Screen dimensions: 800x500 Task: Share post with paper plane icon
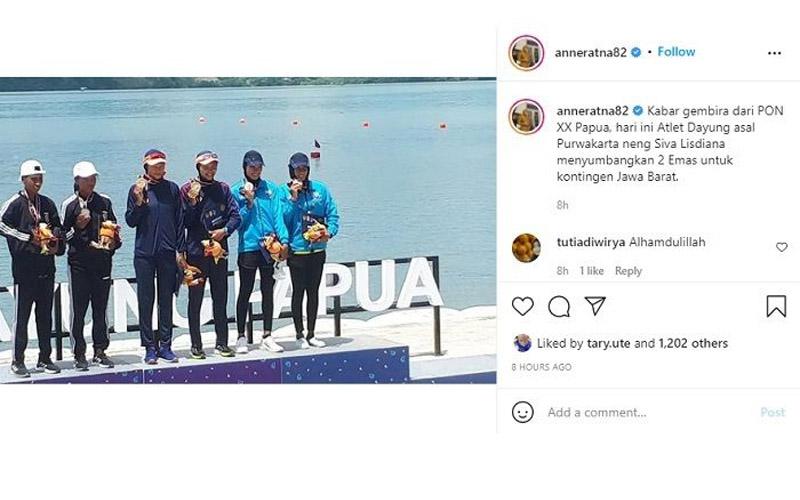[x=595, y=306]
